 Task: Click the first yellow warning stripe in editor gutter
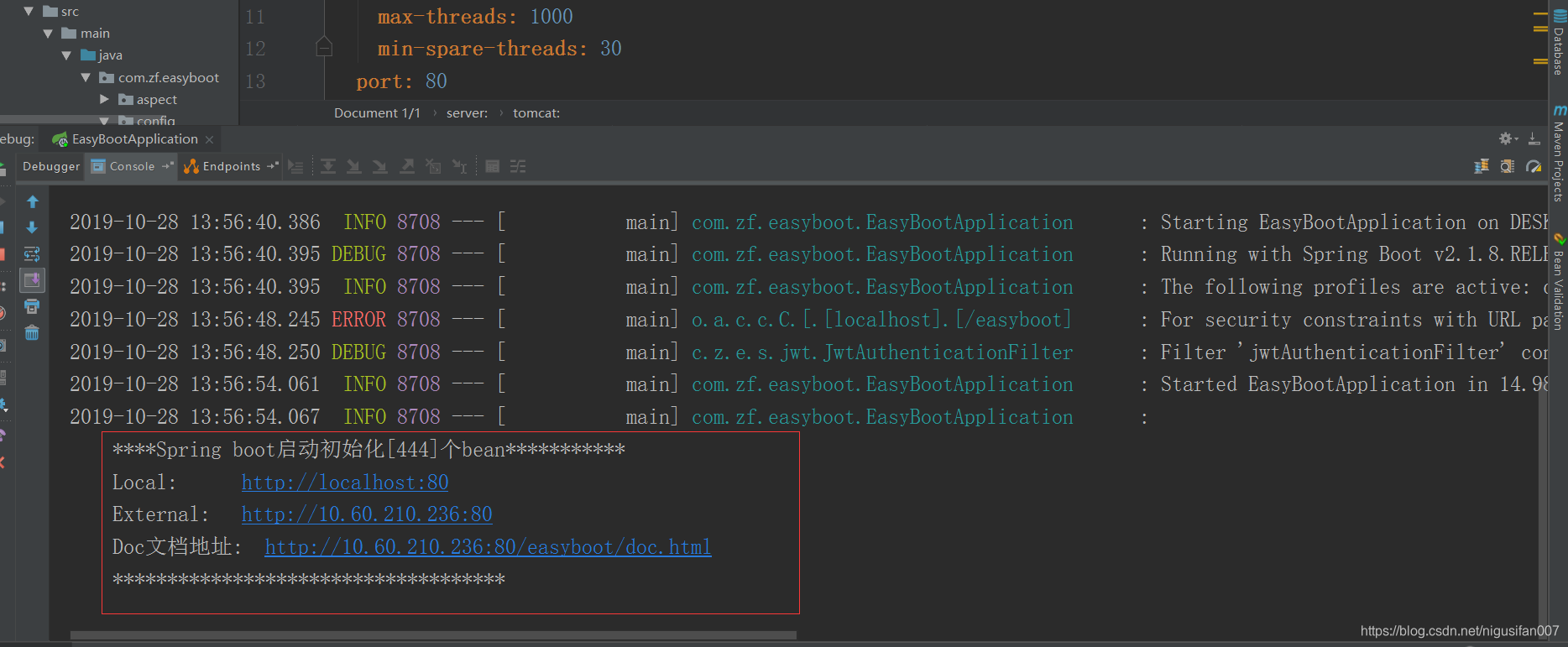tap(1540, 14)
